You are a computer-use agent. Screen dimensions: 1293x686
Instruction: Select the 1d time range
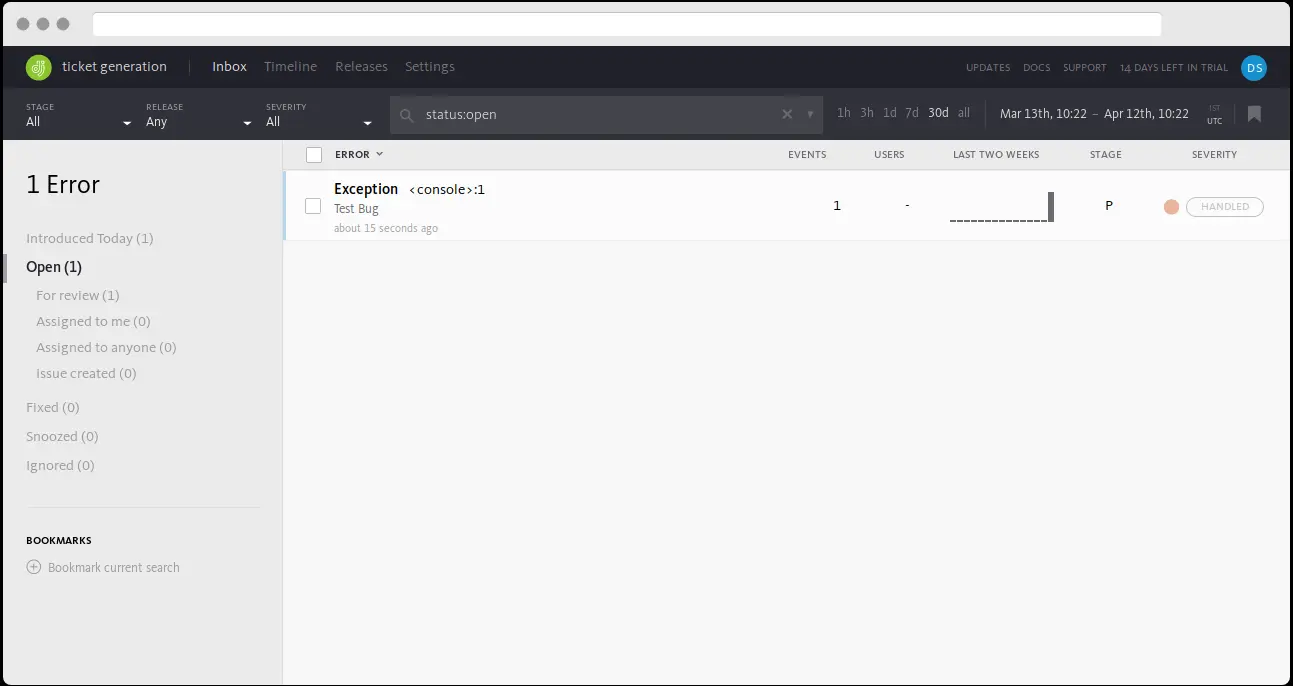889,113
